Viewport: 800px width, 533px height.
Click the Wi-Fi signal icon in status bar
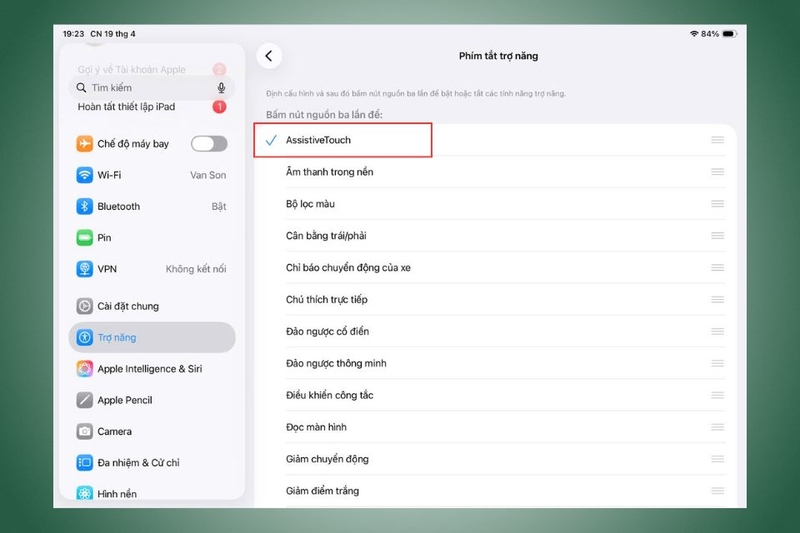[694, 34]
